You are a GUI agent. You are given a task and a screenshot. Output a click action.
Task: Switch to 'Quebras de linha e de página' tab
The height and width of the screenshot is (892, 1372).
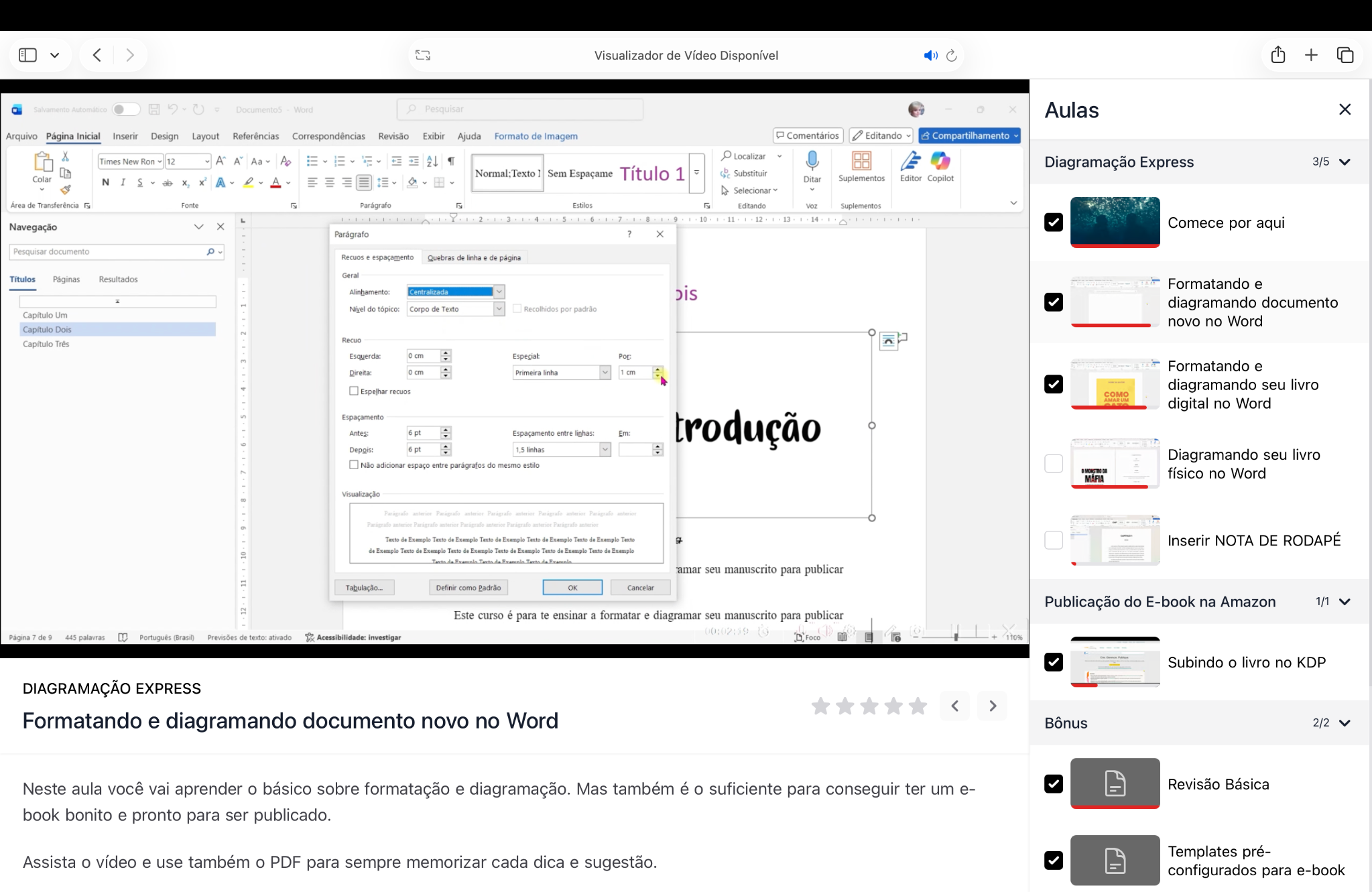click(x=474, y=257)
